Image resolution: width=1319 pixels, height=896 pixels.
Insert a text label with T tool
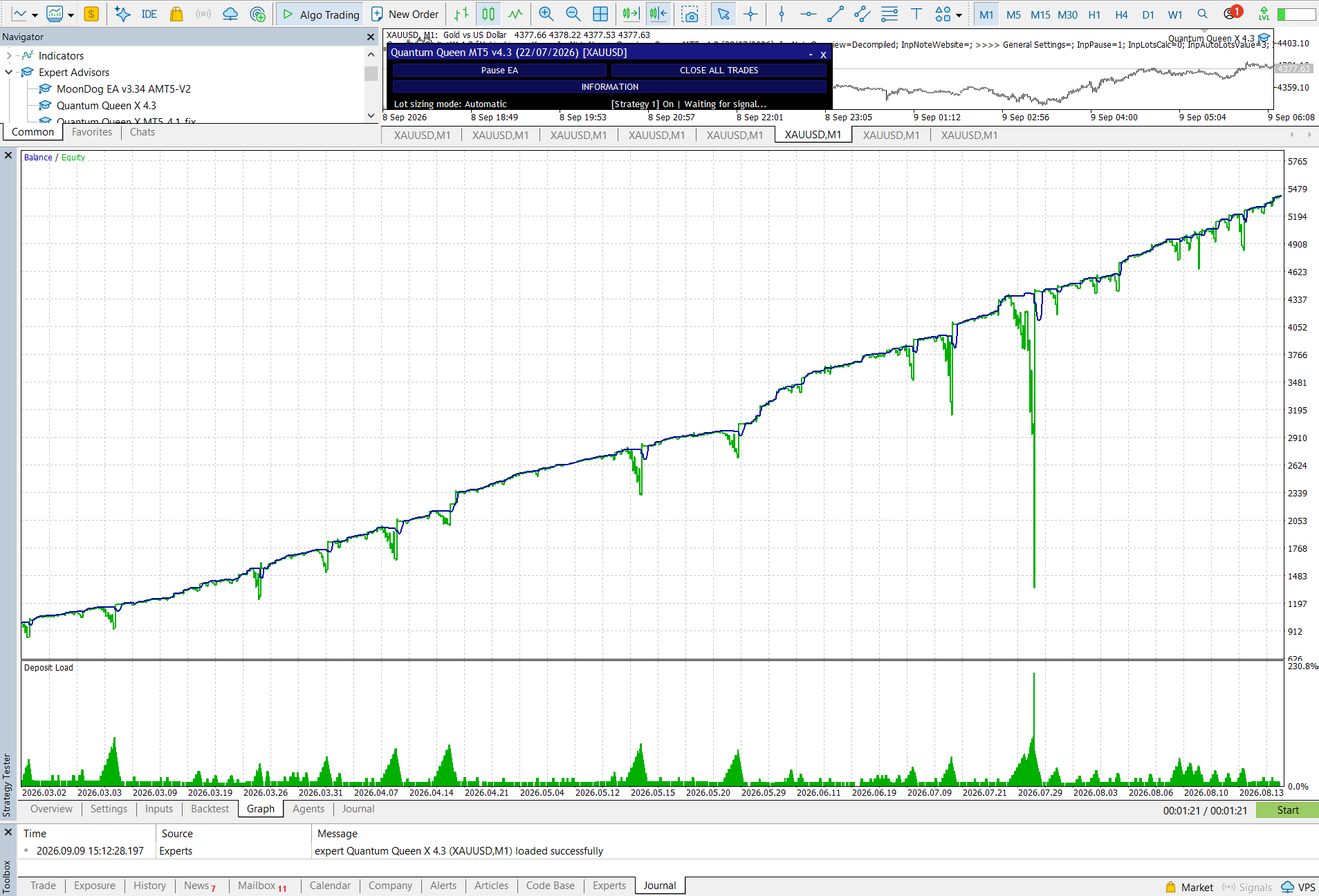click(916, 14)
